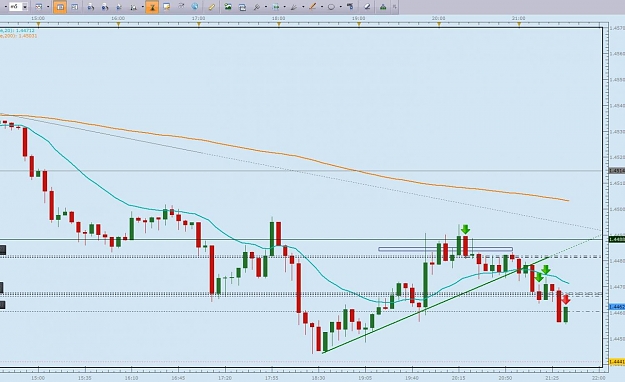The width and height of the screenshot is (625, 382).
Task: Click the second blue order icon
Action: click(x=105, y=7)
